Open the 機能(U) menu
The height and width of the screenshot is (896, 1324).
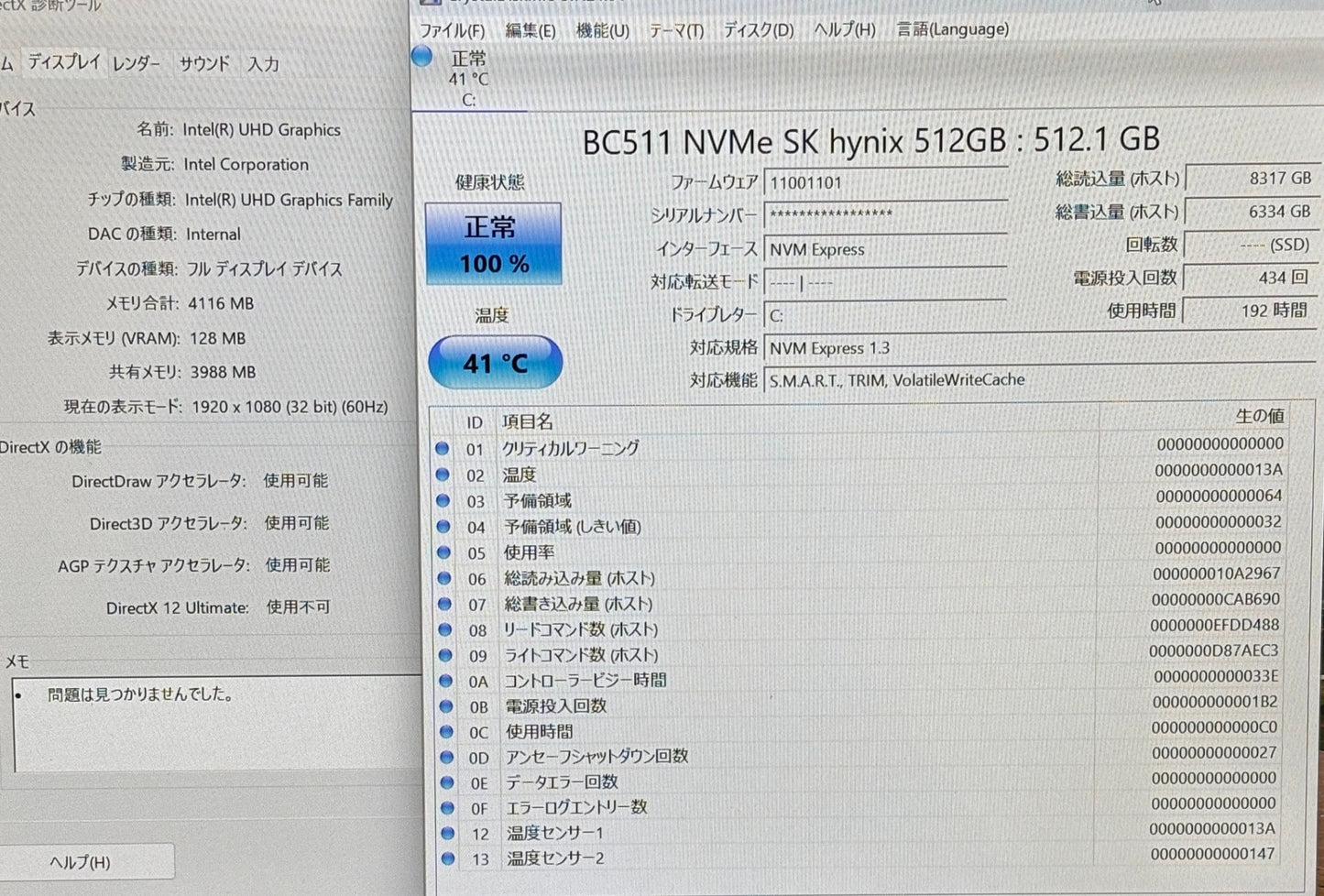pos(602,30)
